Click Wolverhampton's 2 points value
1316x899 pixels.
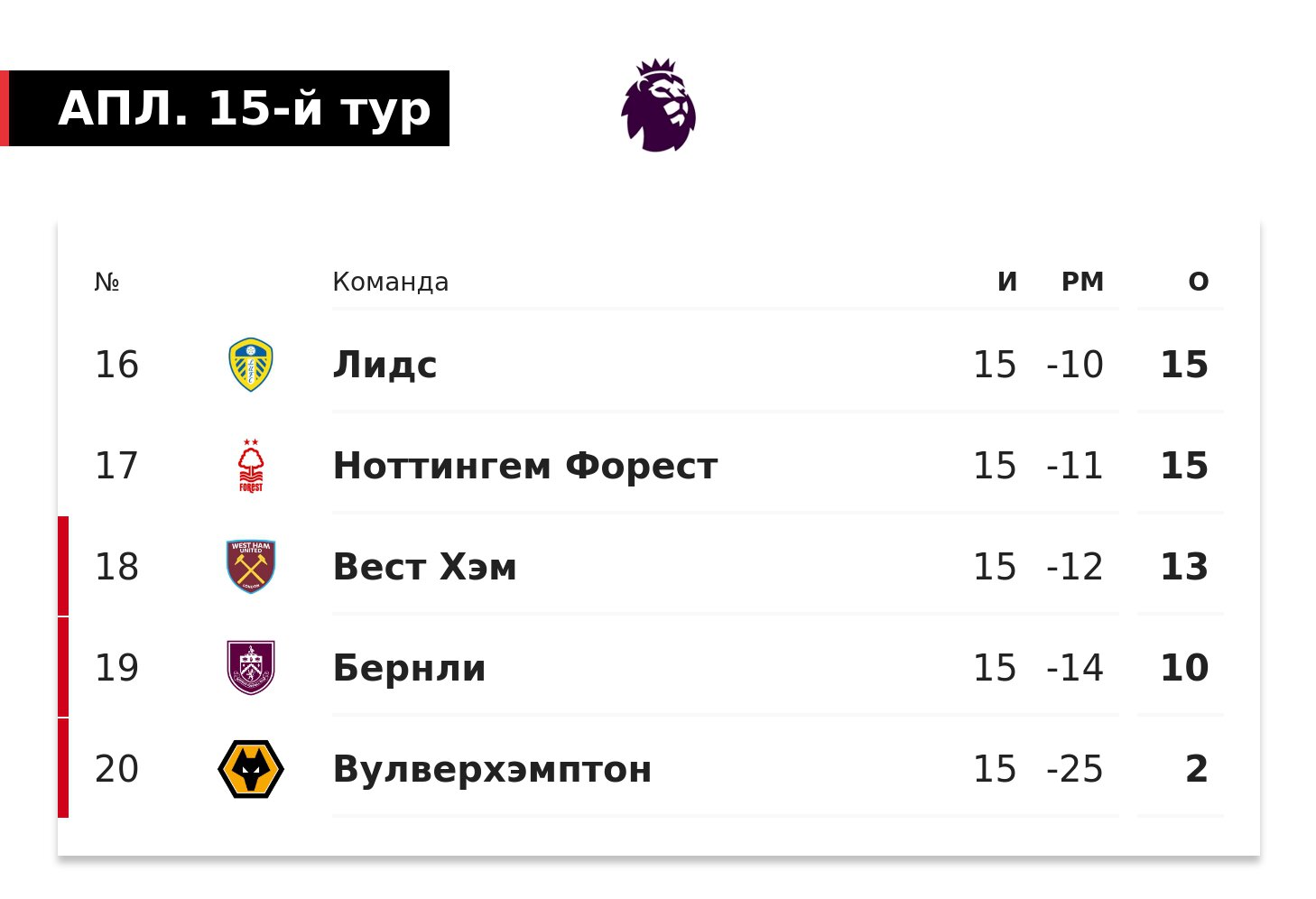click(1196, 769)
